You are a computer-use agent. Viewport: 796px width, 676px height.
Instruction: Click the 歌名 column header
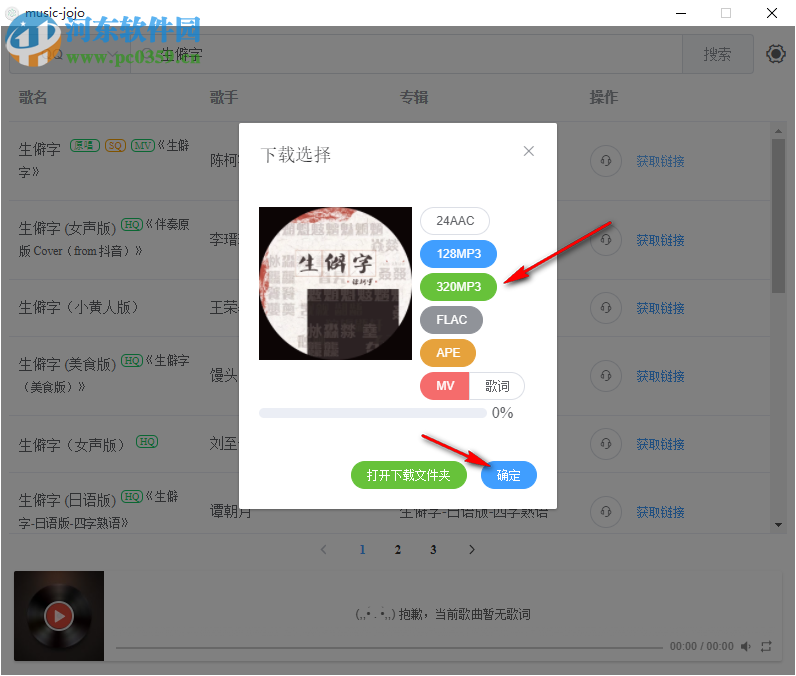(33, 97)
